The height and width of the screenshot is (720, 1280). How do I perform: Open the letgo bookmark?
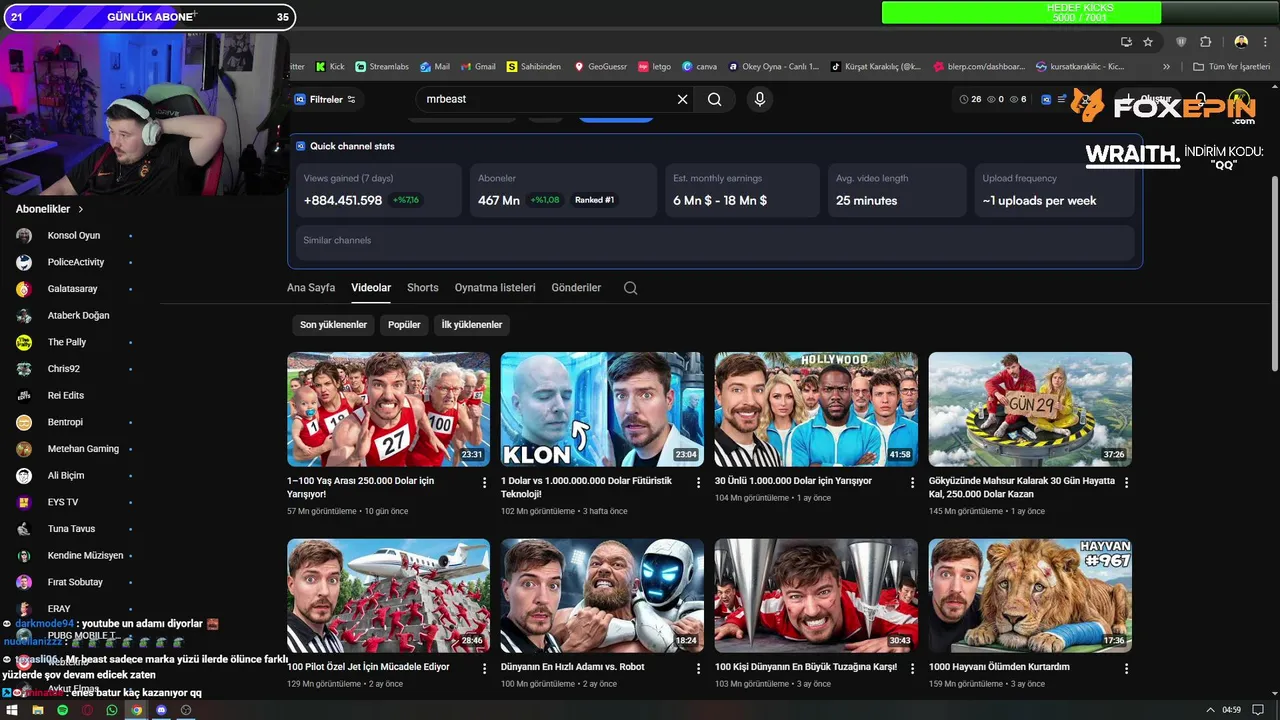point(655,67)
